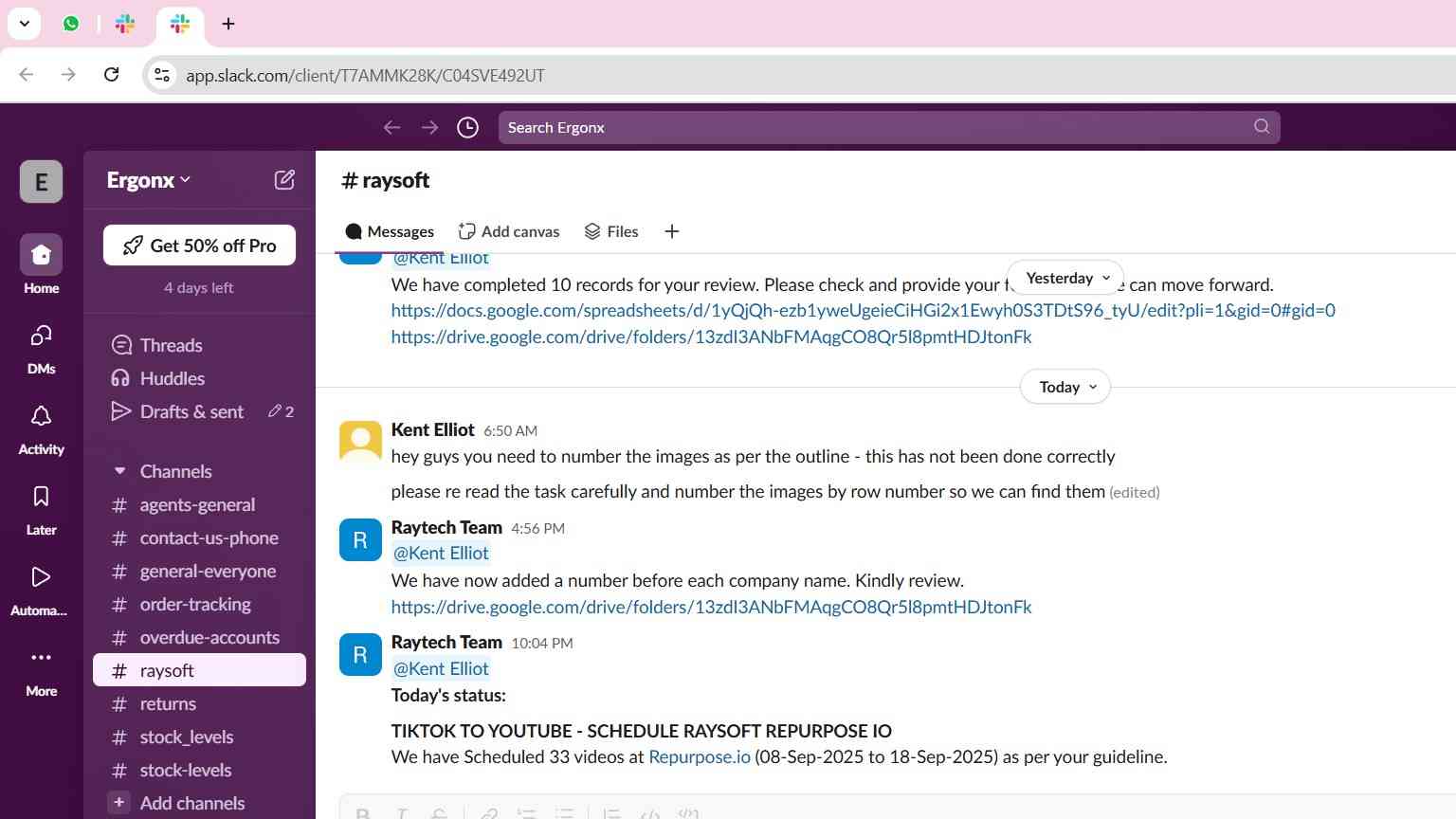Open the contact-us-phone channel
This screenshot has width=1456, height=819.
tap(199, 537)
